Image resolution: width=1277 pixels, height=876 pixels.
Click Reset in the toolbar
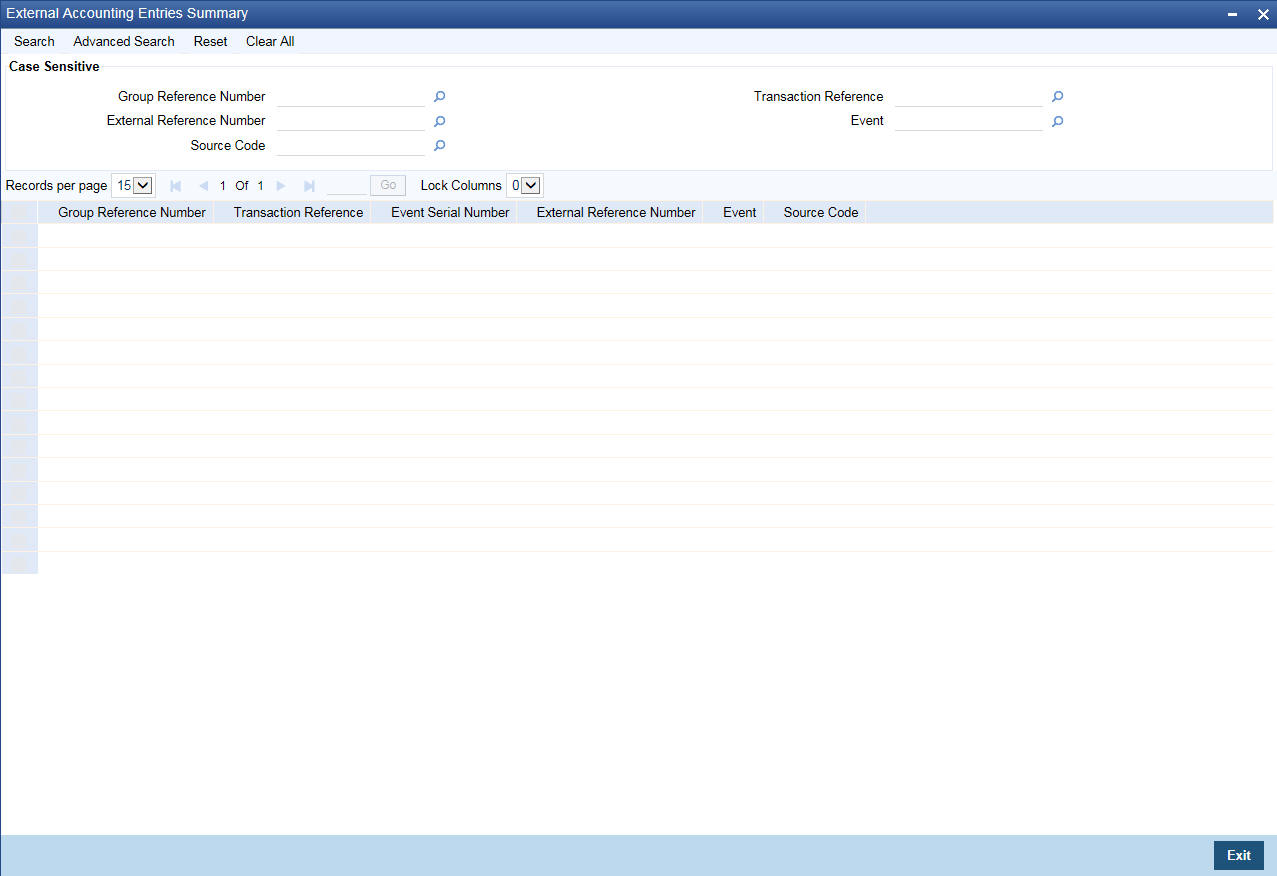[x=210, y=41]
